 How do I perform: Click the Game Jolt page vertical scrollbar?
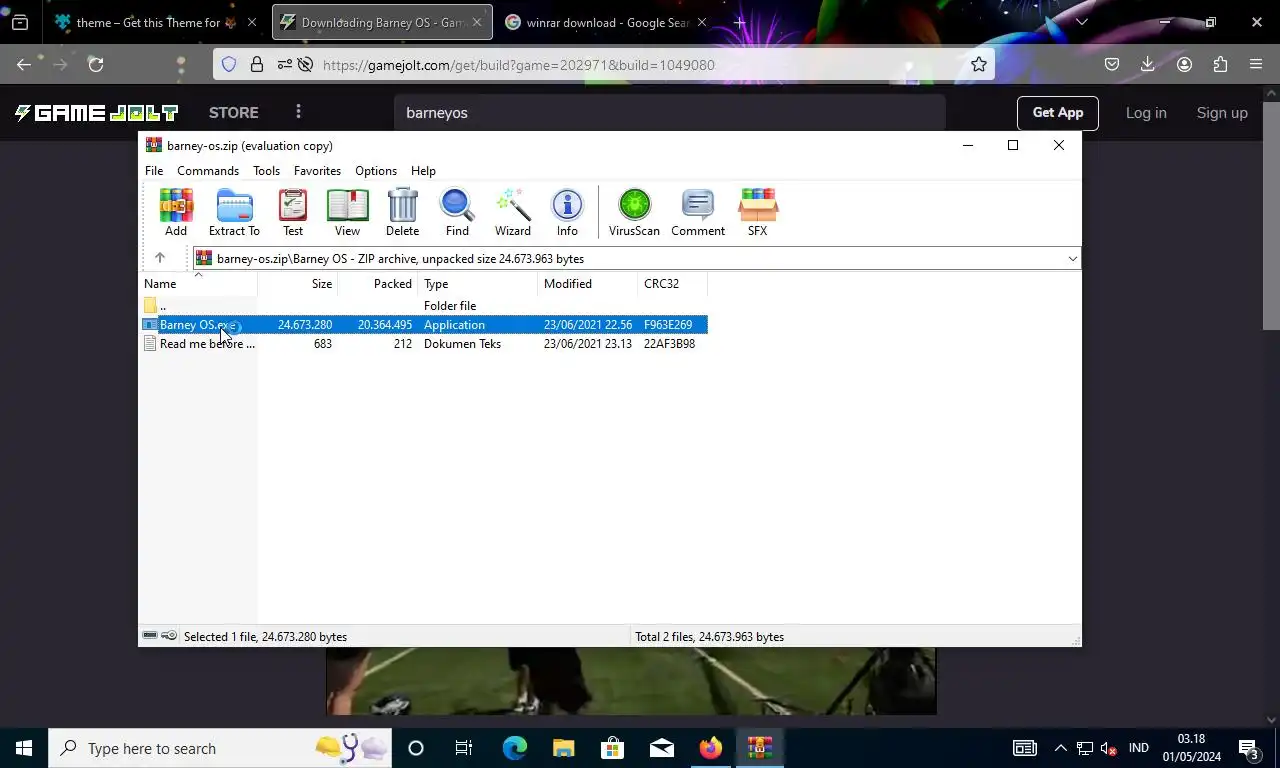click(x=1272, y=215)
